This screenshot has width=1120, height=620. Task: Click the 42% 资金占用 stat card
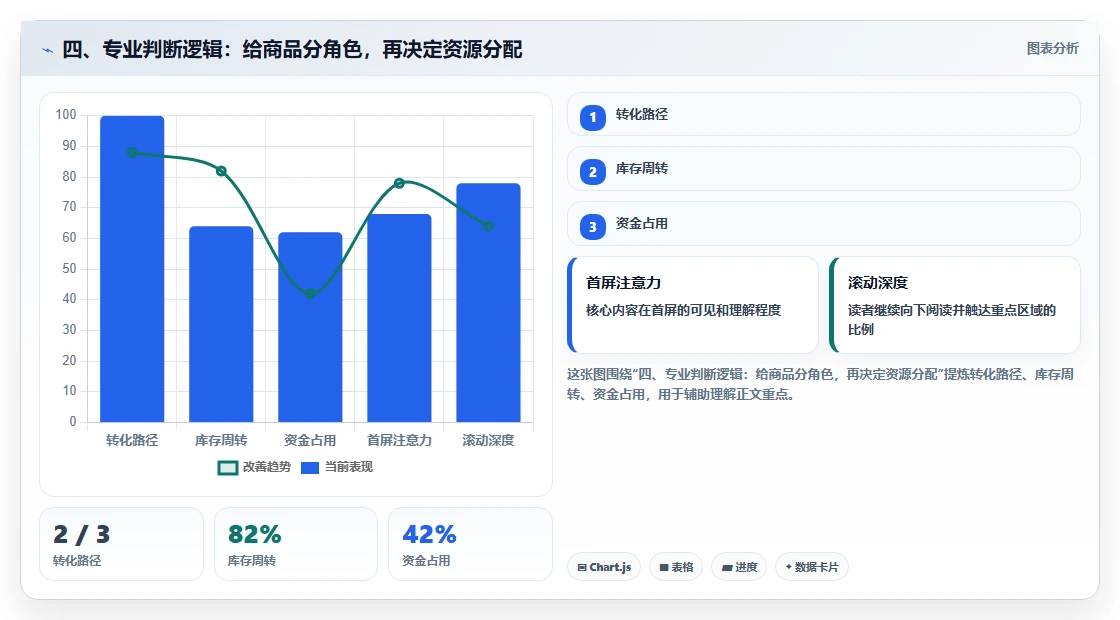pos(471,544)
